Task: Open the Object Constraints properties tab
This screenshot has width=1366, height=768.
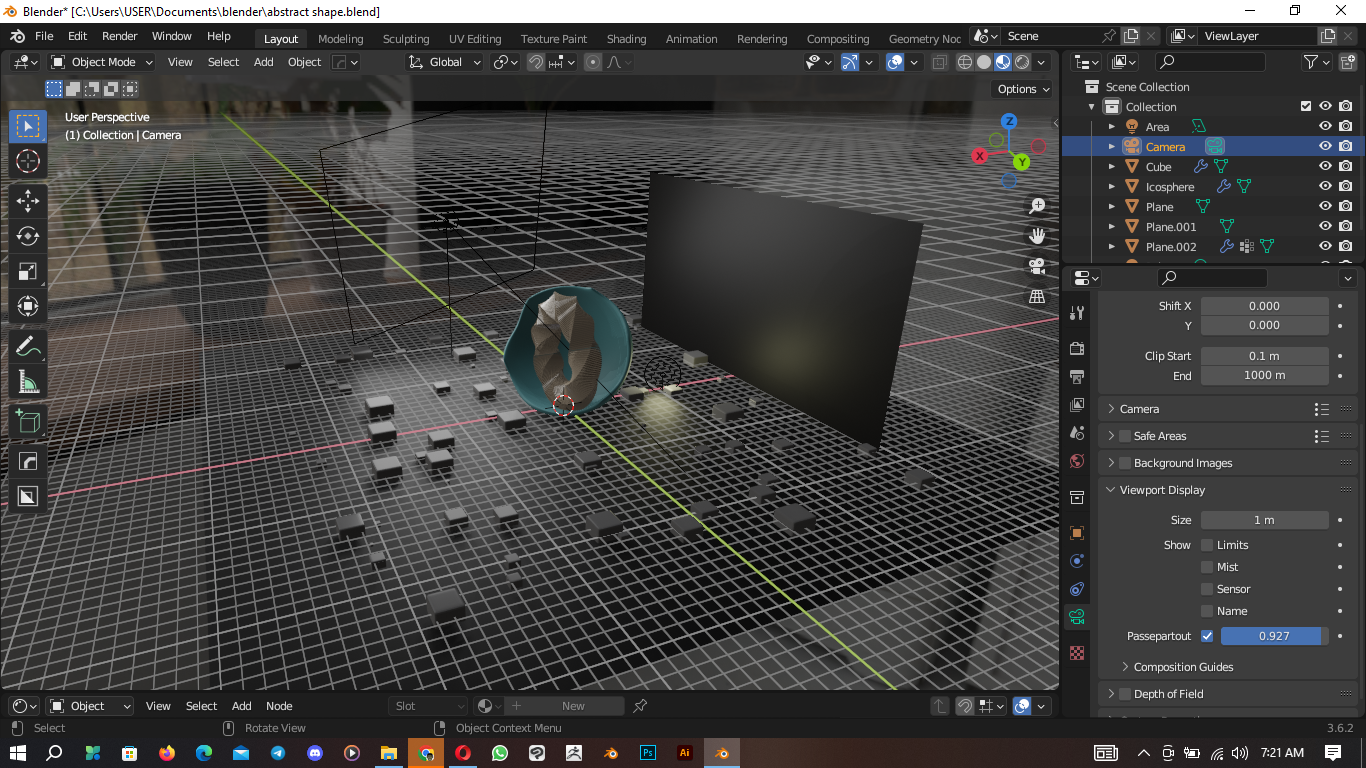Action: click(x=1077, y=589)
